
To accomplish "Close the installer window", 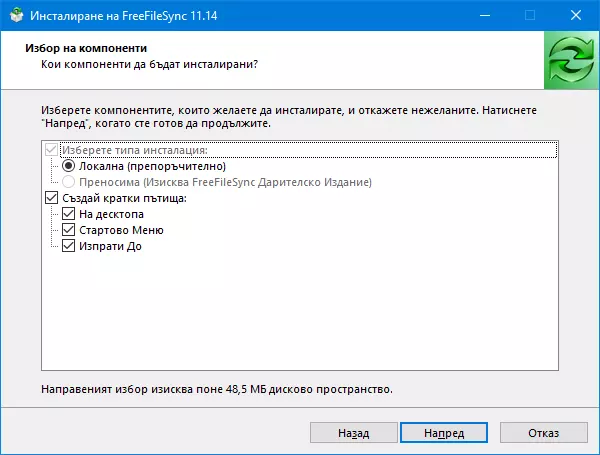I will coord(576,15).
